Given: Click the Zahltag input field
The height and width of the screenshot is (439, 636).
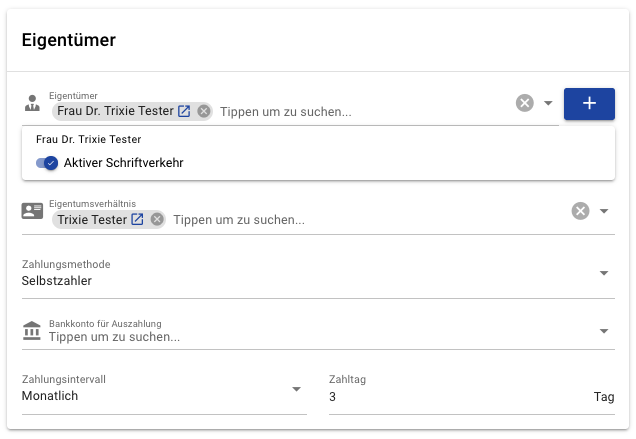Looking at the screenshot, I should tap(455, 396).
